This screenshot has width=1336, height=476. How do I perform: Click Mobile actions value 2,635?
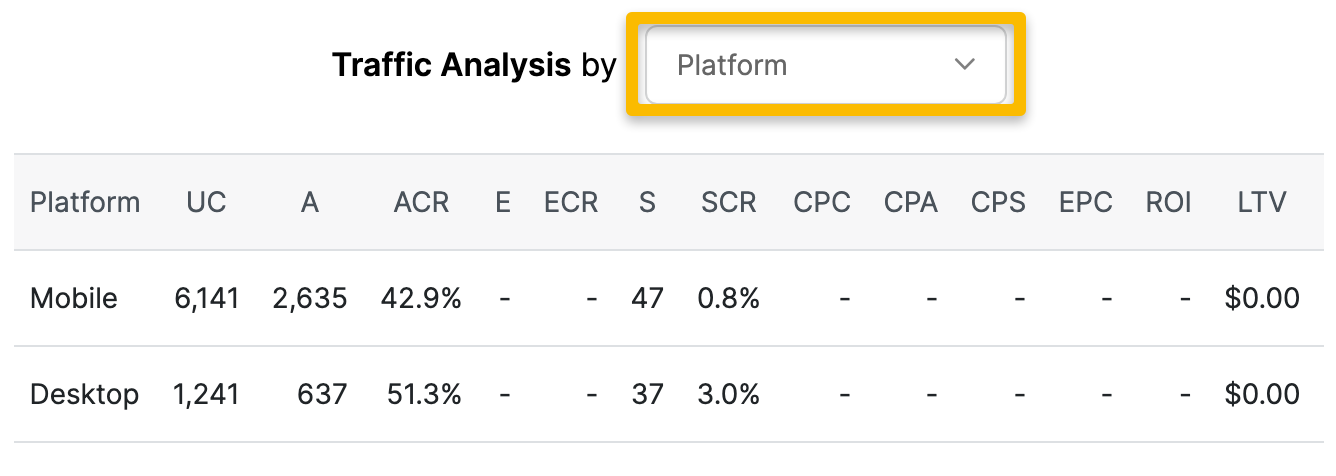(309, 298)
